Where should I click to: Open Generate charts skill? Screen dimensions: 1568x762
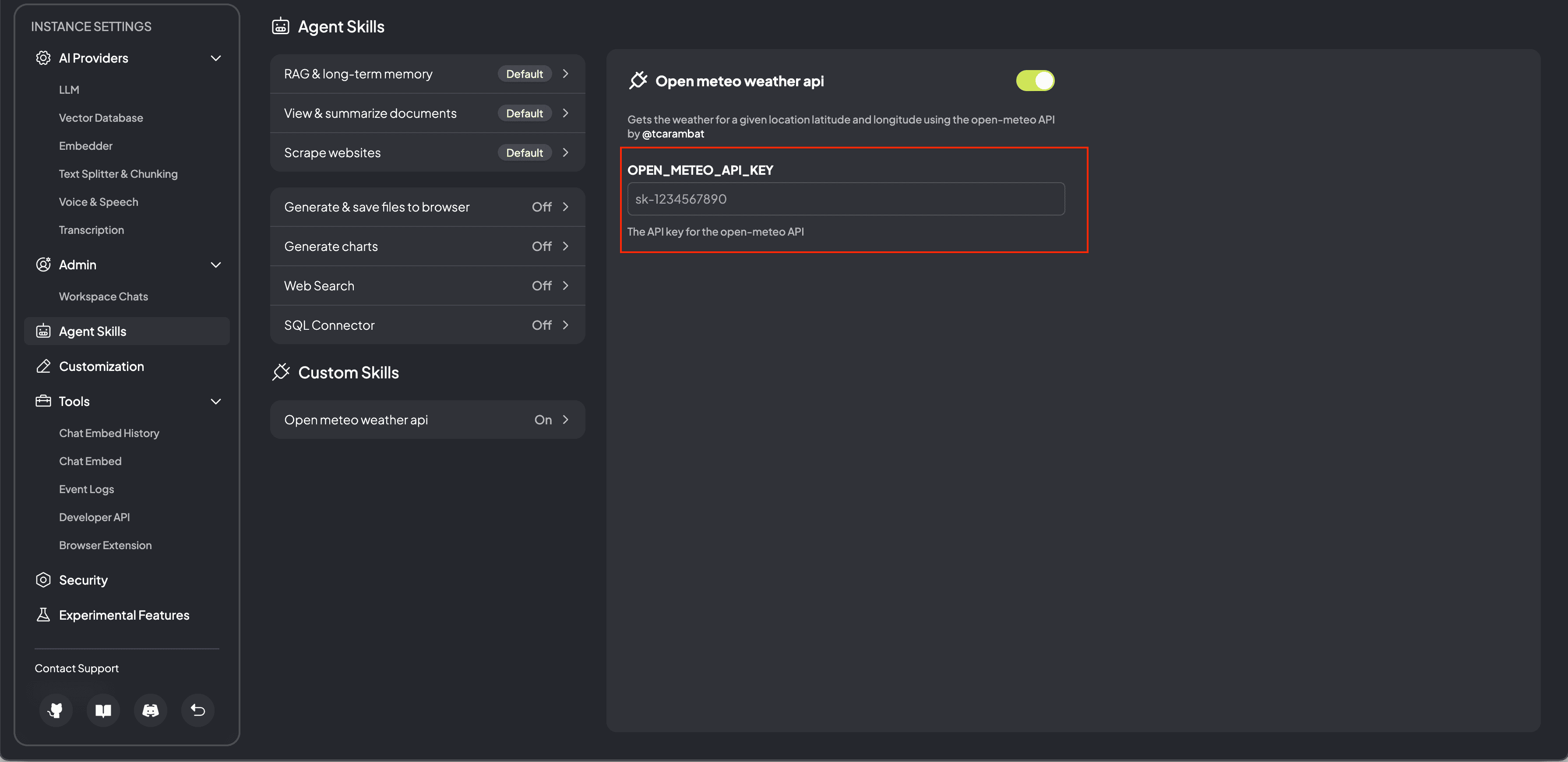click(427, 246)
